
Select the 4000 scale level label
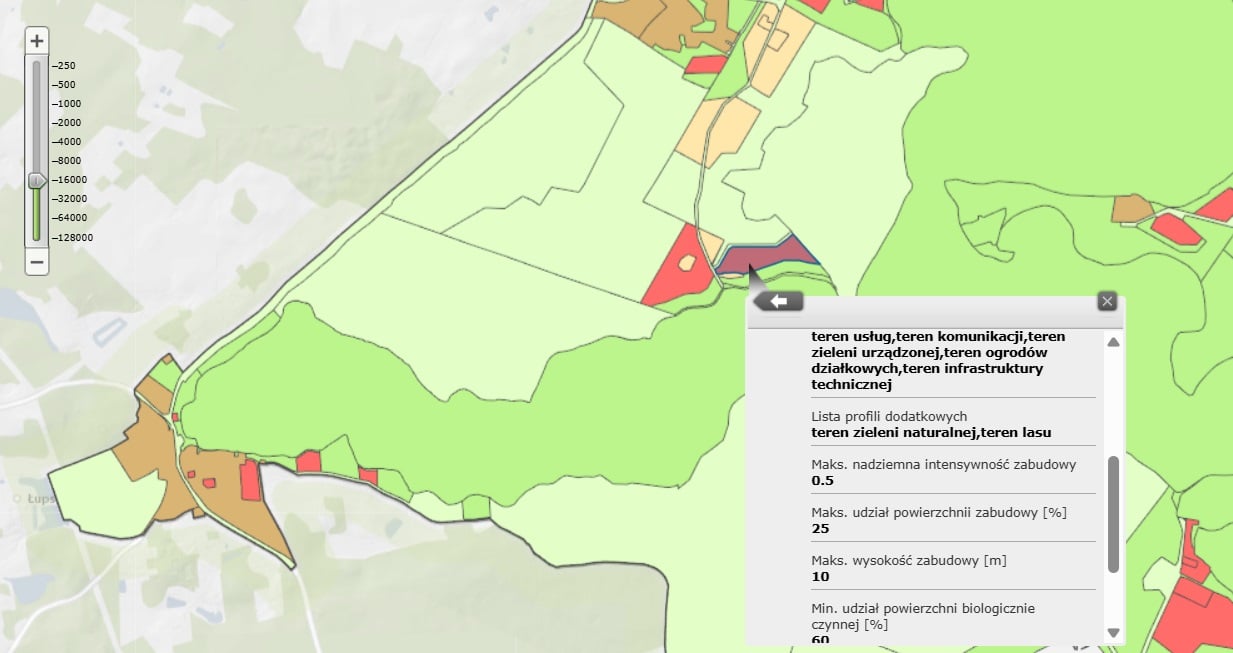pyautogui.click(x=69, y=142)
